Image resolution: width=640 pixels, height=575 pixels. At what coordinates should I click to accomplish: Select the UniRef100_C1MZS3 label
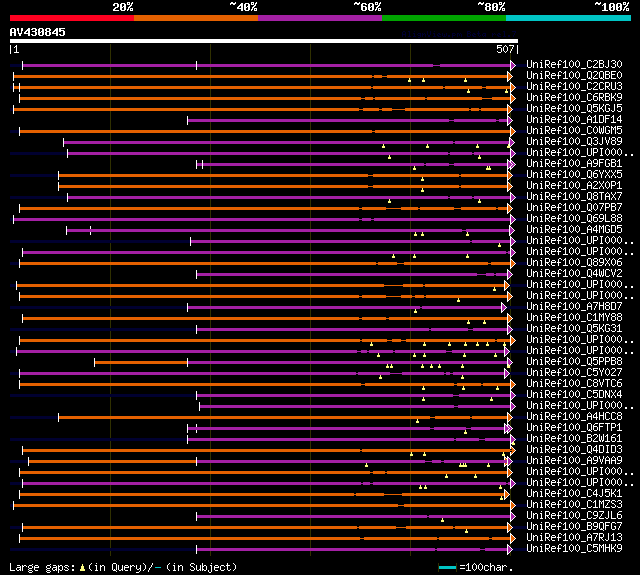click(x=574, y=505)
